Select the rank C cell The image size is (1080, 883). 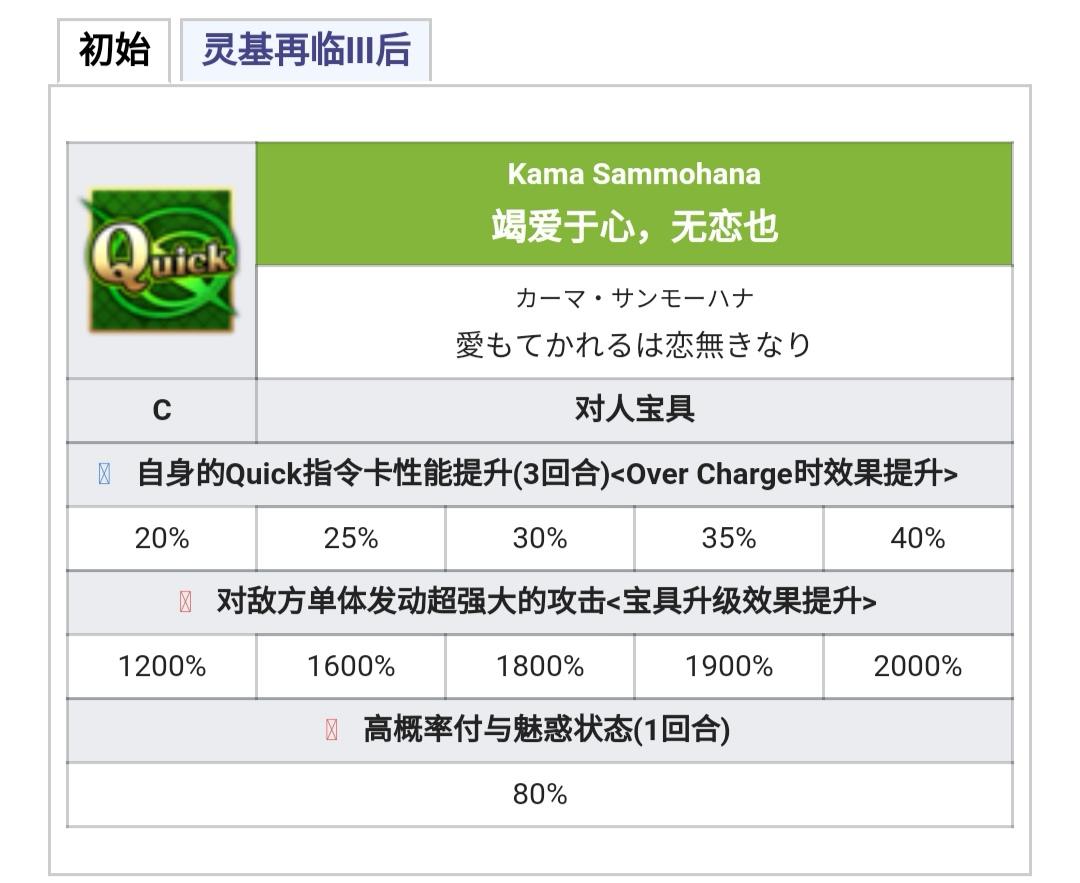pyautogui.click(x=161, y=411)
